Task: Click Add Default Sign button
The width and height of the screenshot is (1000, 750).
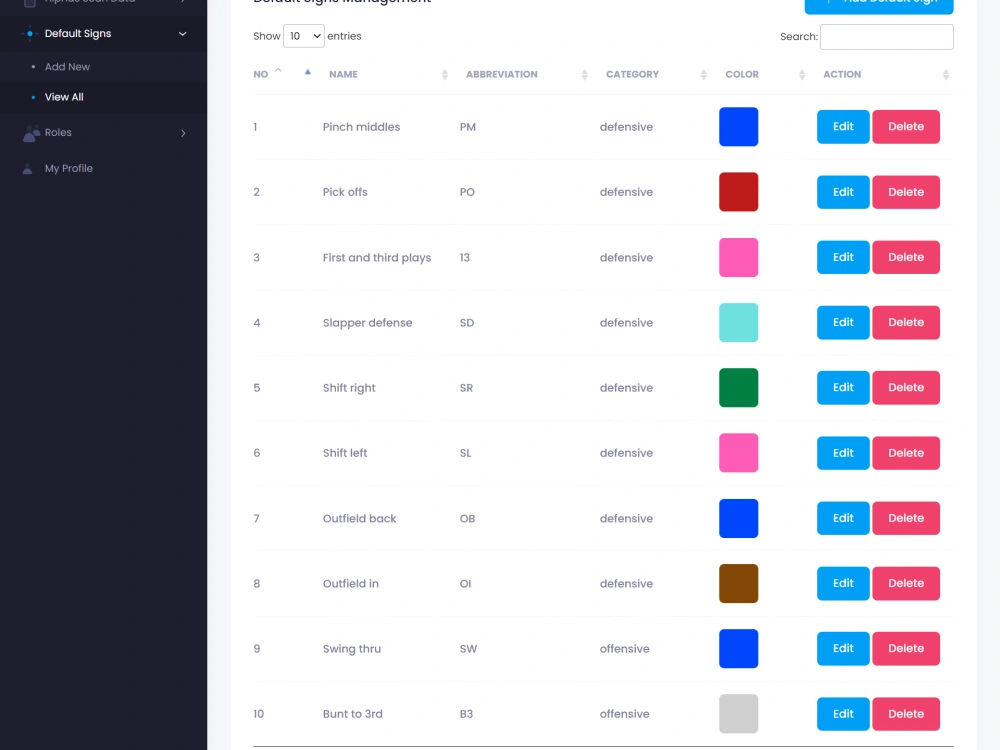Action: tap(879, 4)
